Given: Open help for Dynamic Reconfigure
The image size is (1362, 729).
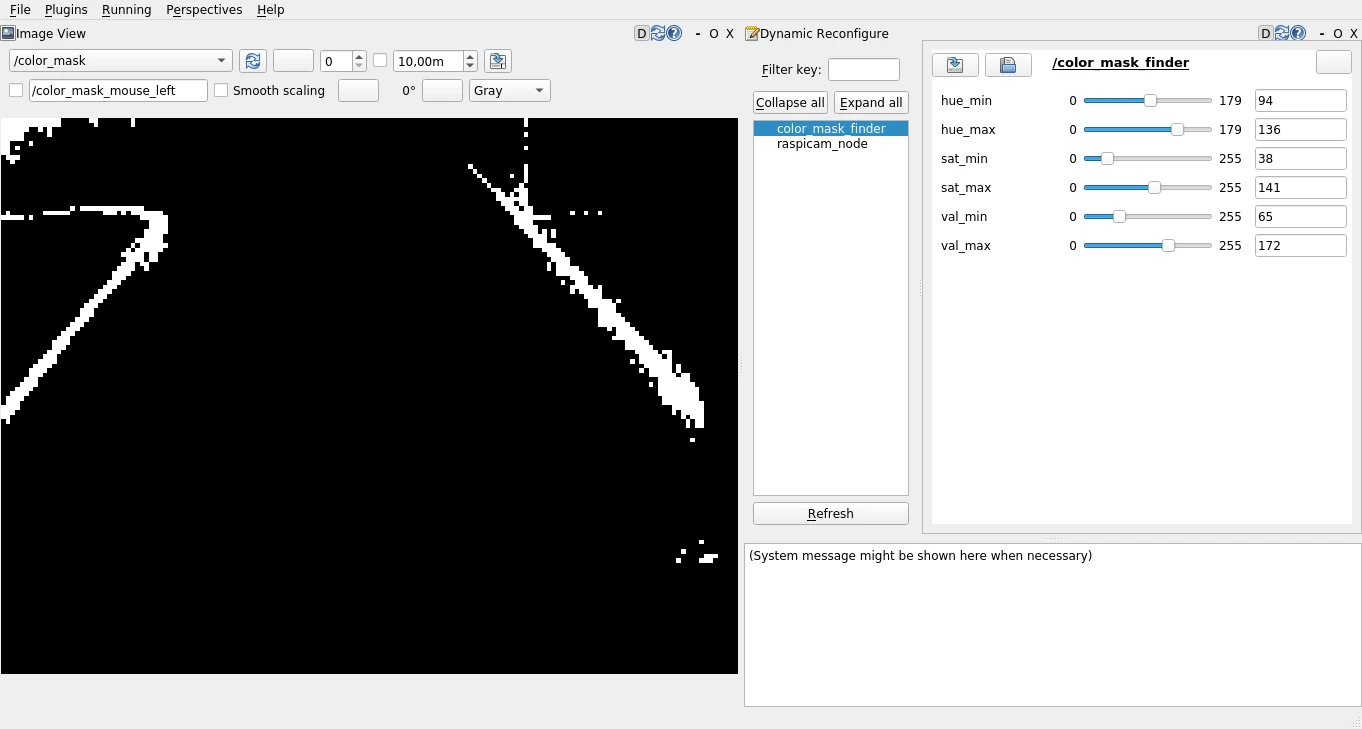Looking at the screenshot, I should click(x=1297, y=32).
